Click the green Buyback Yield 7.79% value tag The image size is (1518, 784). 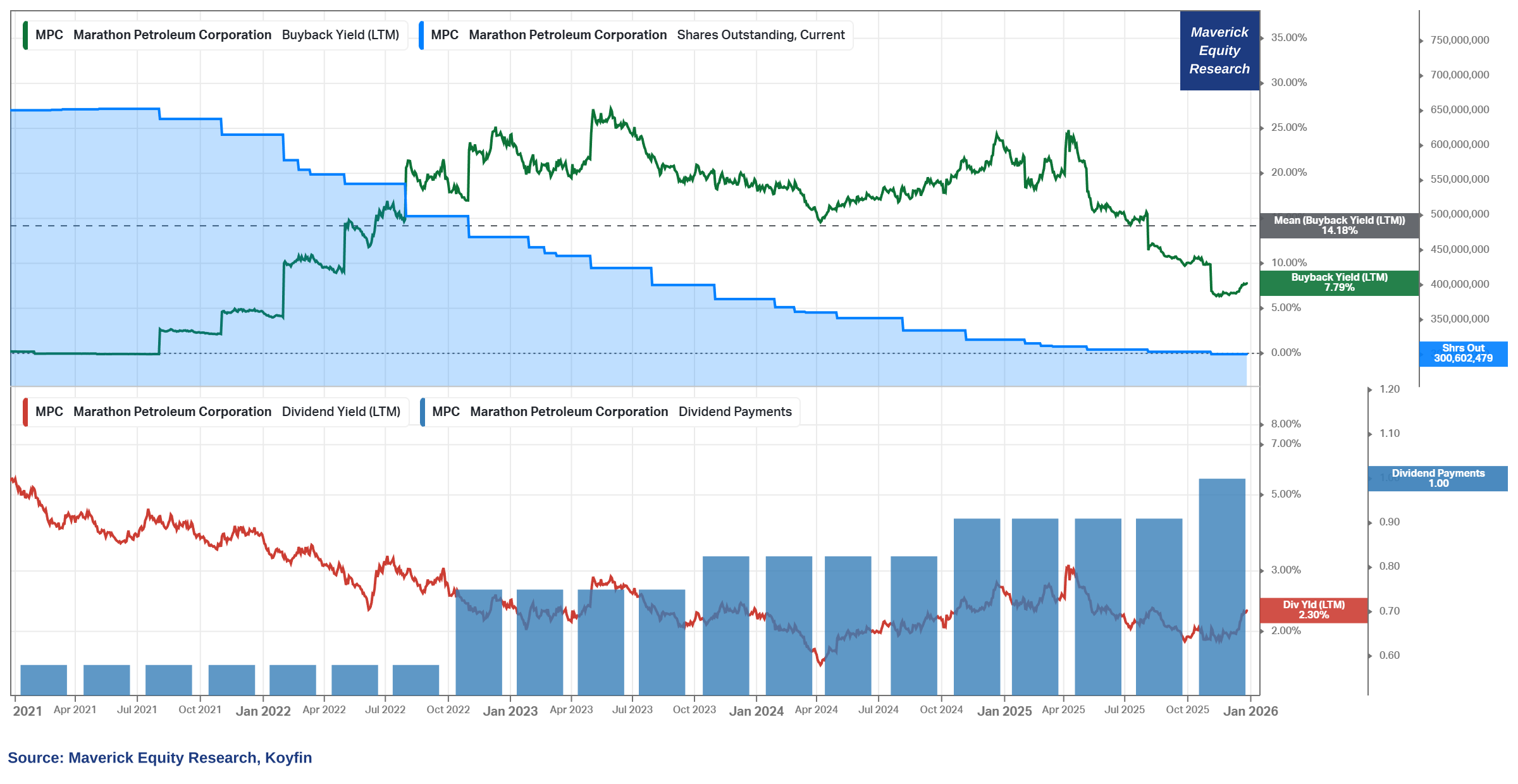coord(1339,283)
